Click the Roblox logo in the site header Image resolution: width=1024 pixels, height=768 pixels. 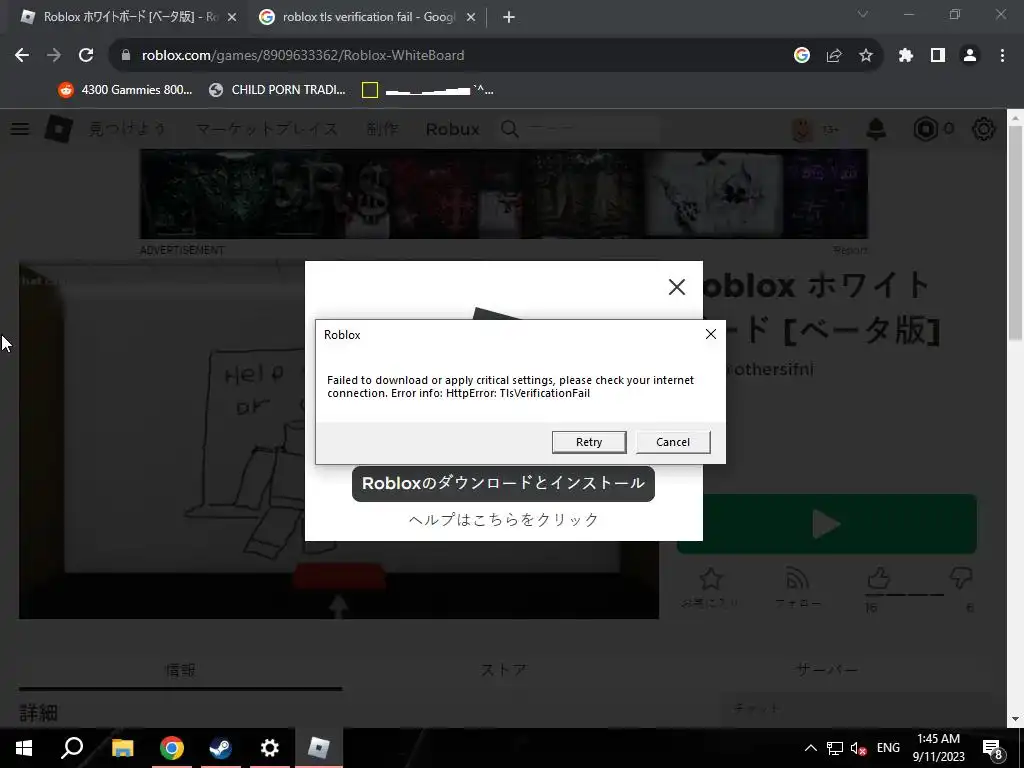pyautogui.click(x=59, y=129)
